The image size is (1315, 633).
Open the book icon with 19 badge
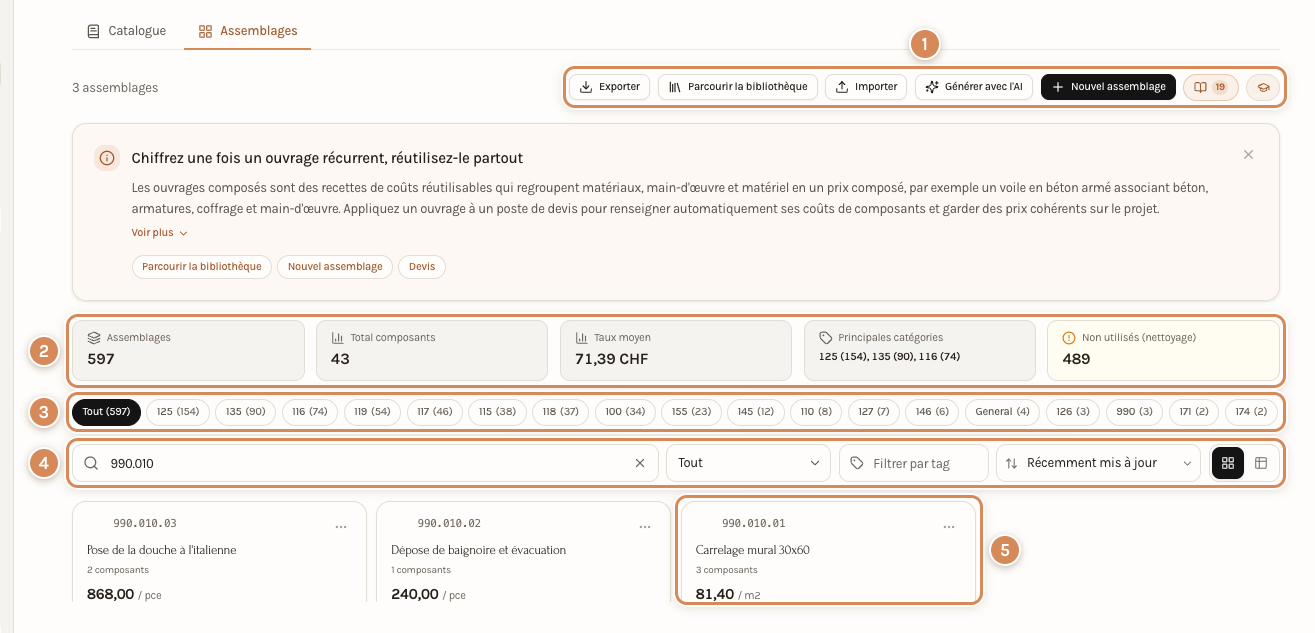(1211, 87)
